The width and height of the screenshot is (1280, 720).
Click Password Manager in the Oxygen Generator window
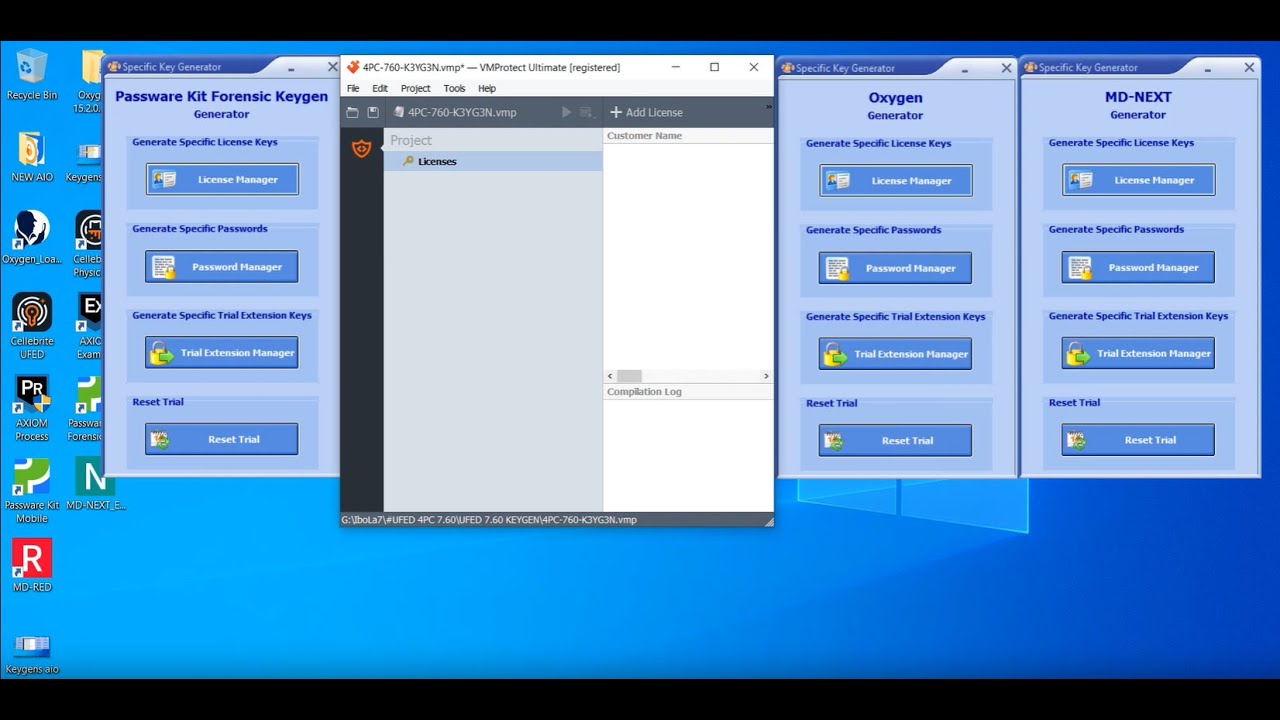896,268
